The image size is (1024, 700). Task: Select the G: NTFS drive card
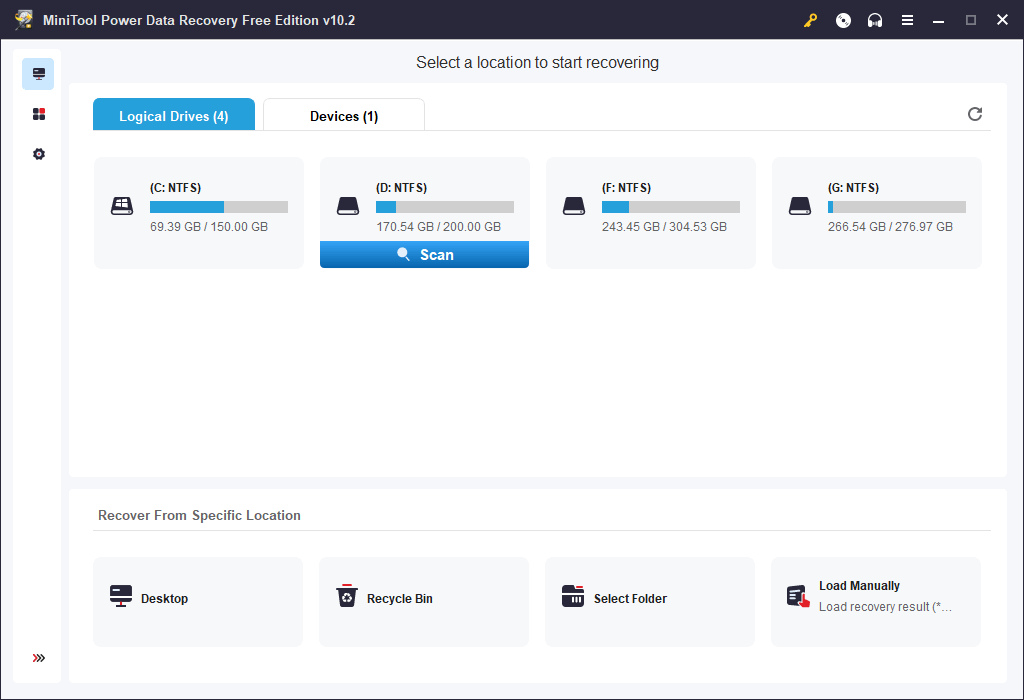[x=876, y=206]
